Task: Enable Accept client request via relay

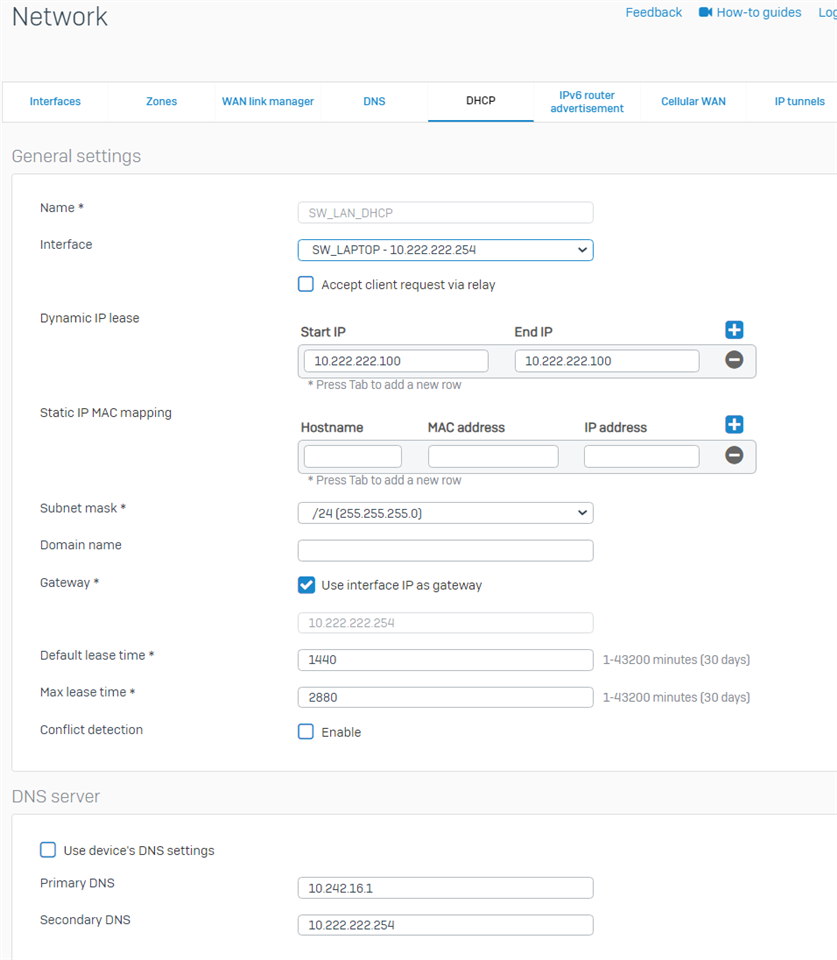Action: coord(306,284)
